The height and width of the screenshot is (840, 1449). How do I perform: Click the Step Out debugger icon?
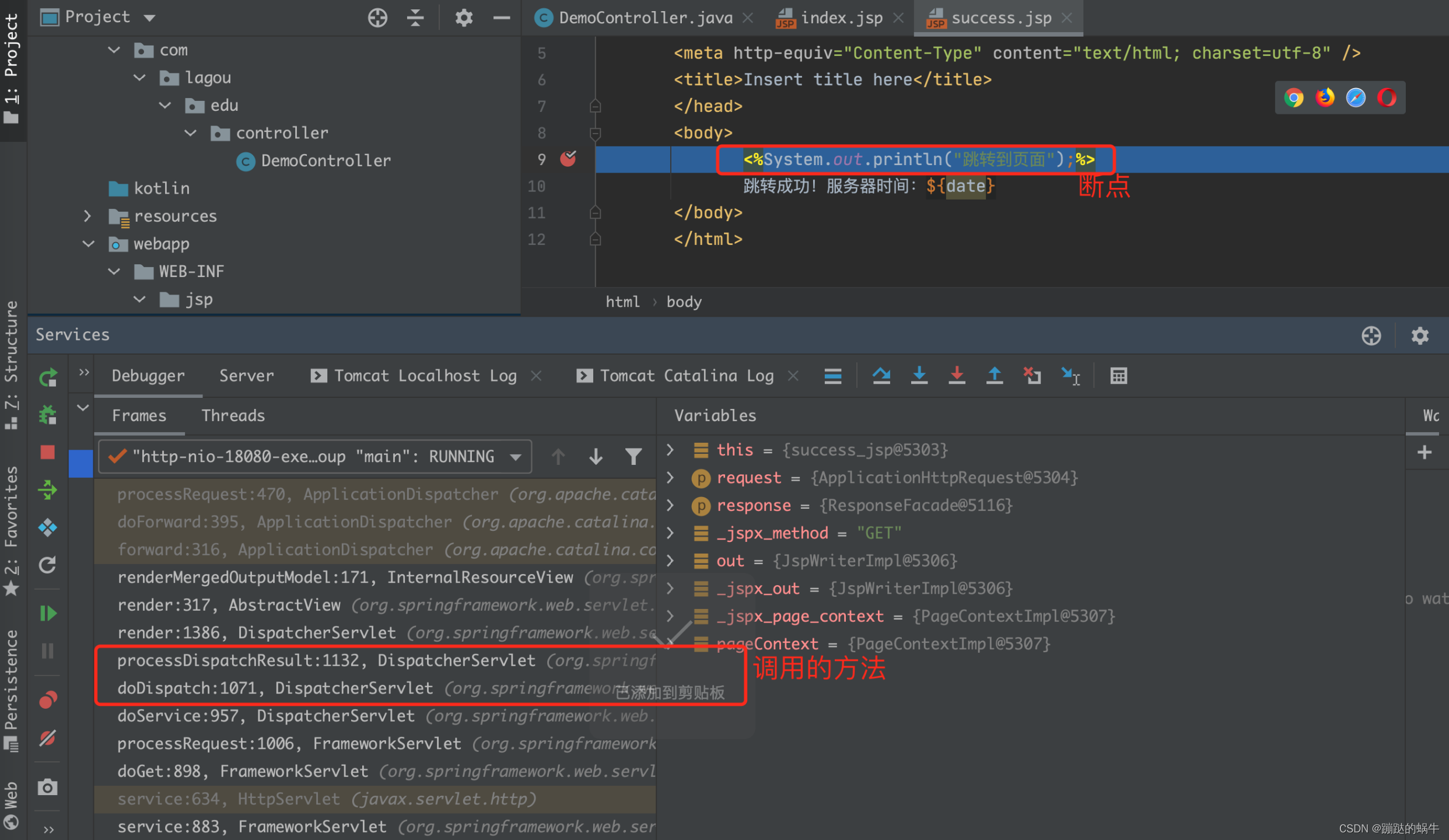click(994, 376)
